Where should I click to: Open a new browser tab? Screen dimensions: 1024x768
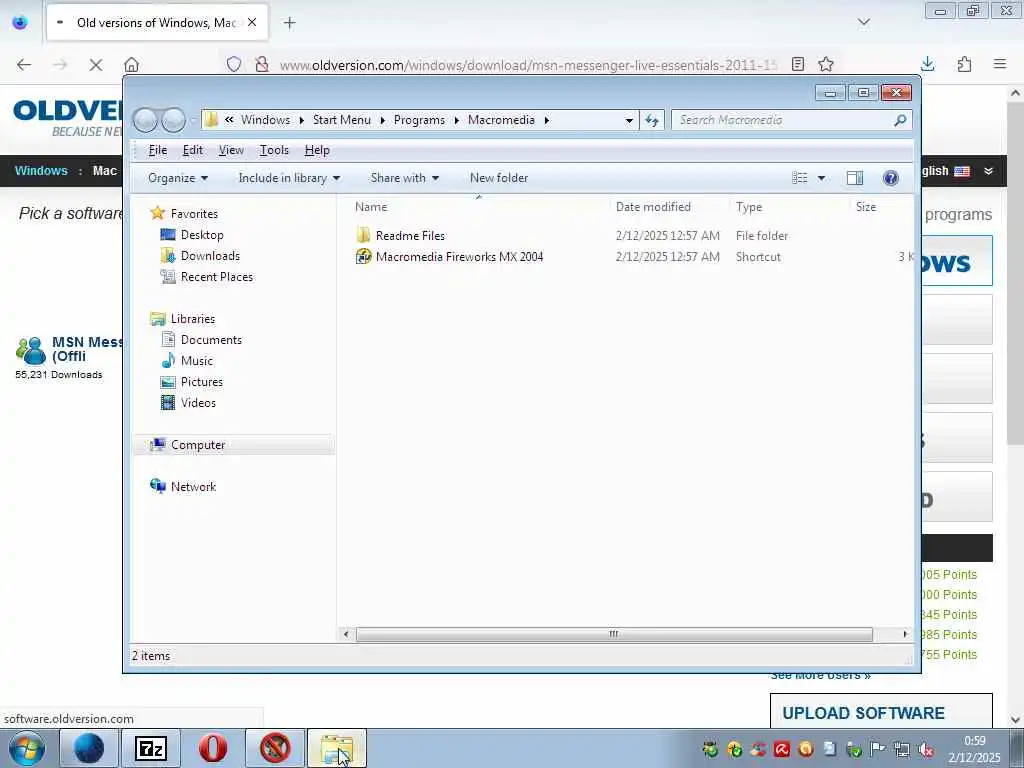coord(289,23)
